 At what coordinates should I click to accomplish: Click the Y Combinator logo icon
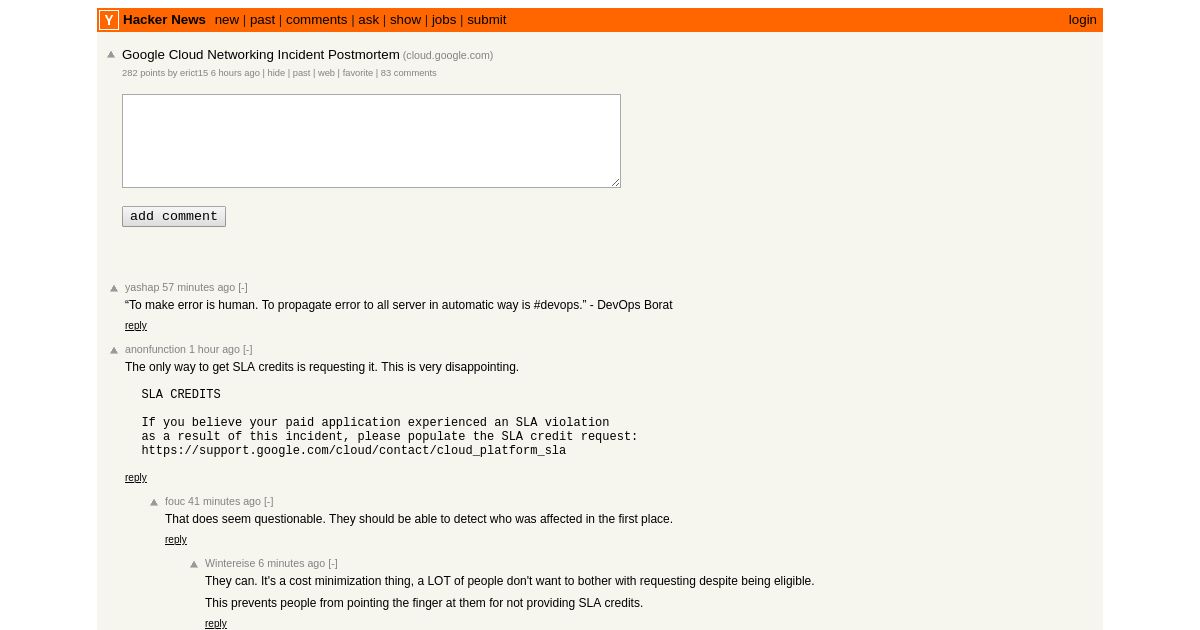(x=109, y=20)
